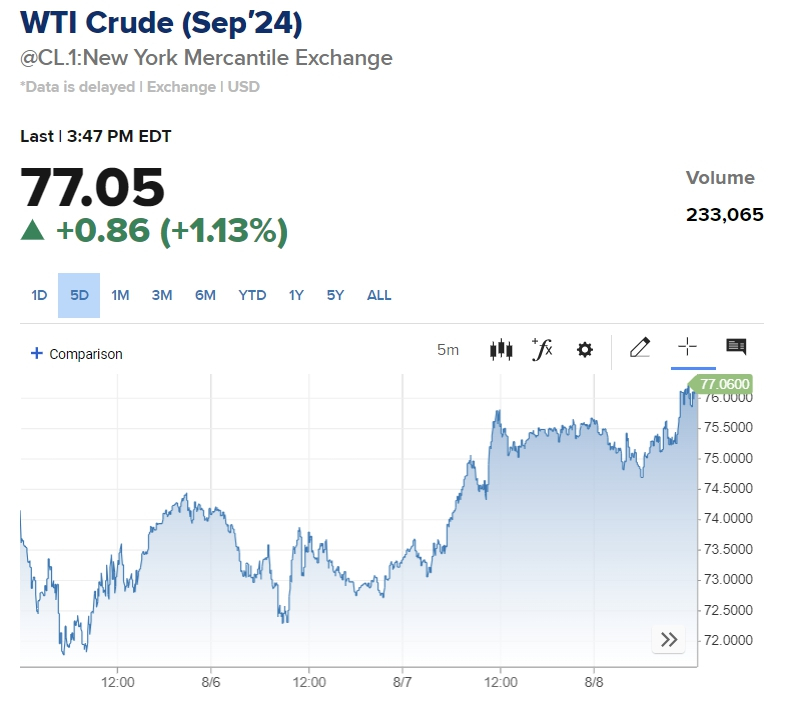Open chart settings gear
Image resolution: width=802 pixels, height=705 pixels.
(x=585, y=350)
